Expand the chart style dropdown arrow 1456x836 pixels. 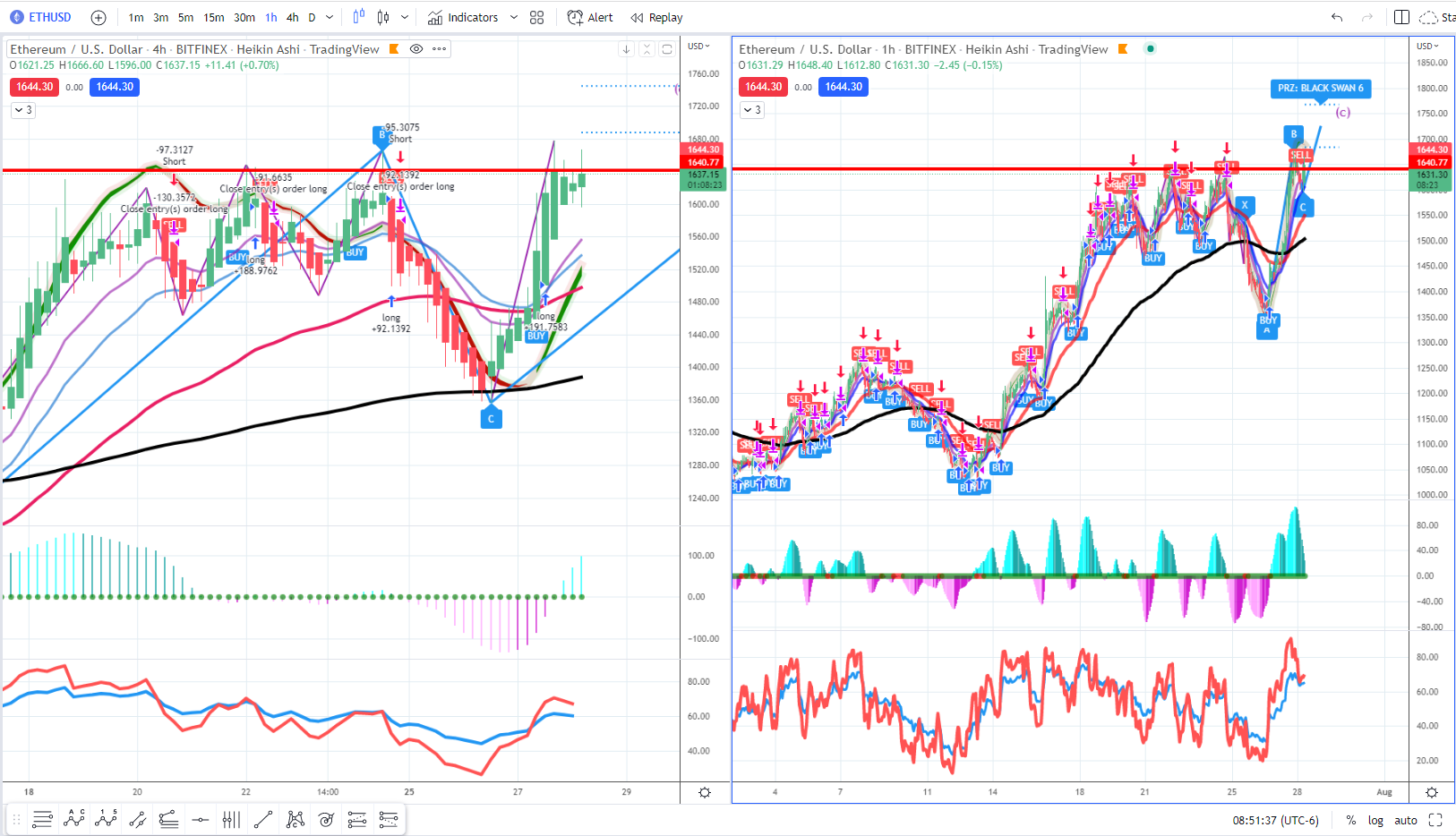point(405,18)
